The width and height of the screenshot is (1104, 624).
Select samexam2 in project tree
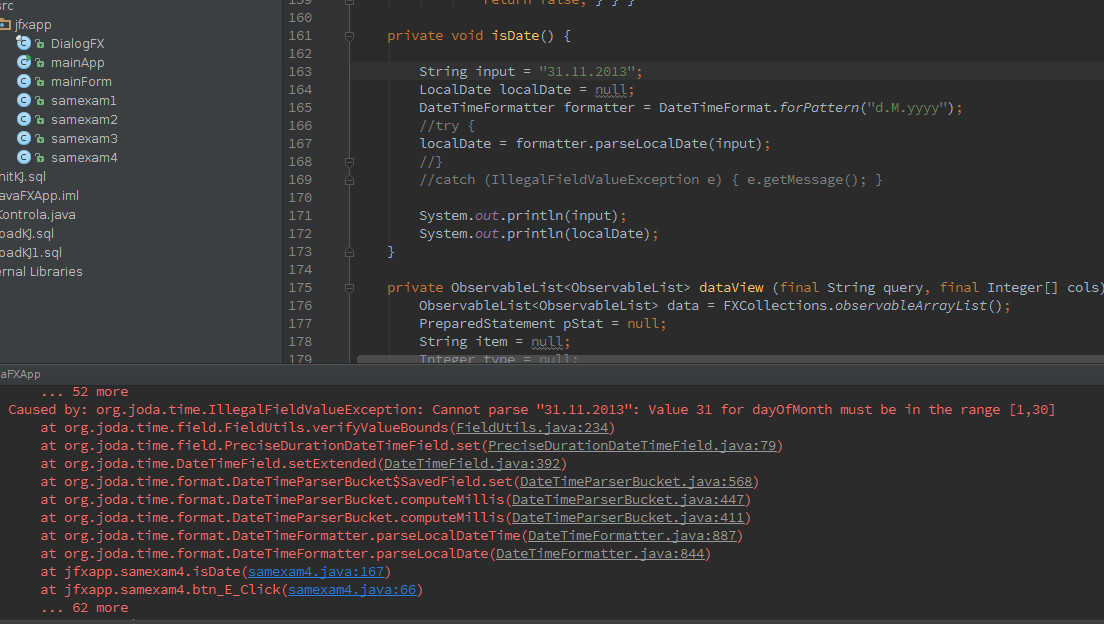[x=84, y=119]
